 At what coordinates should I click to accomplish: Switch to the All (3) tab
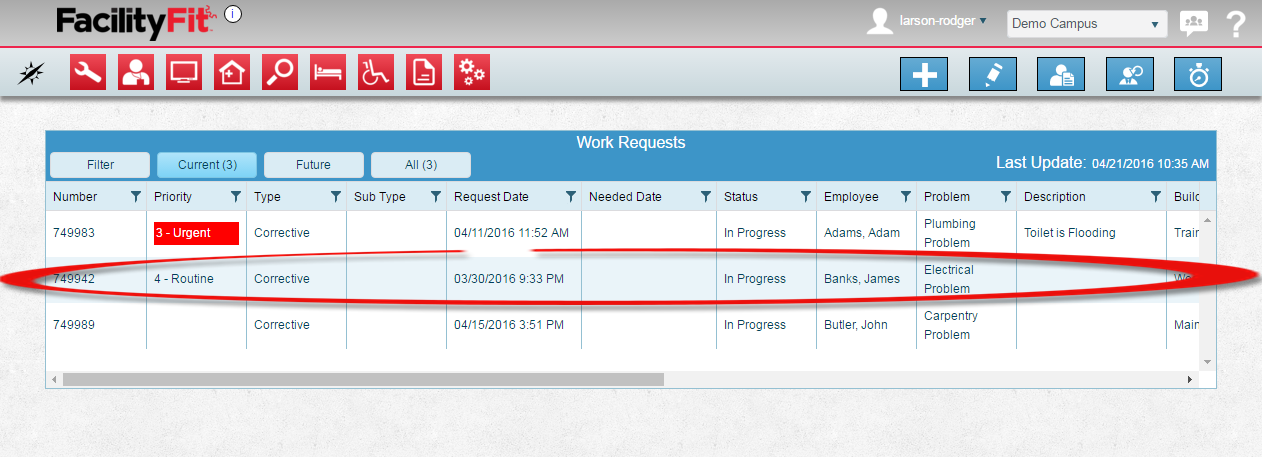point(420,165)
